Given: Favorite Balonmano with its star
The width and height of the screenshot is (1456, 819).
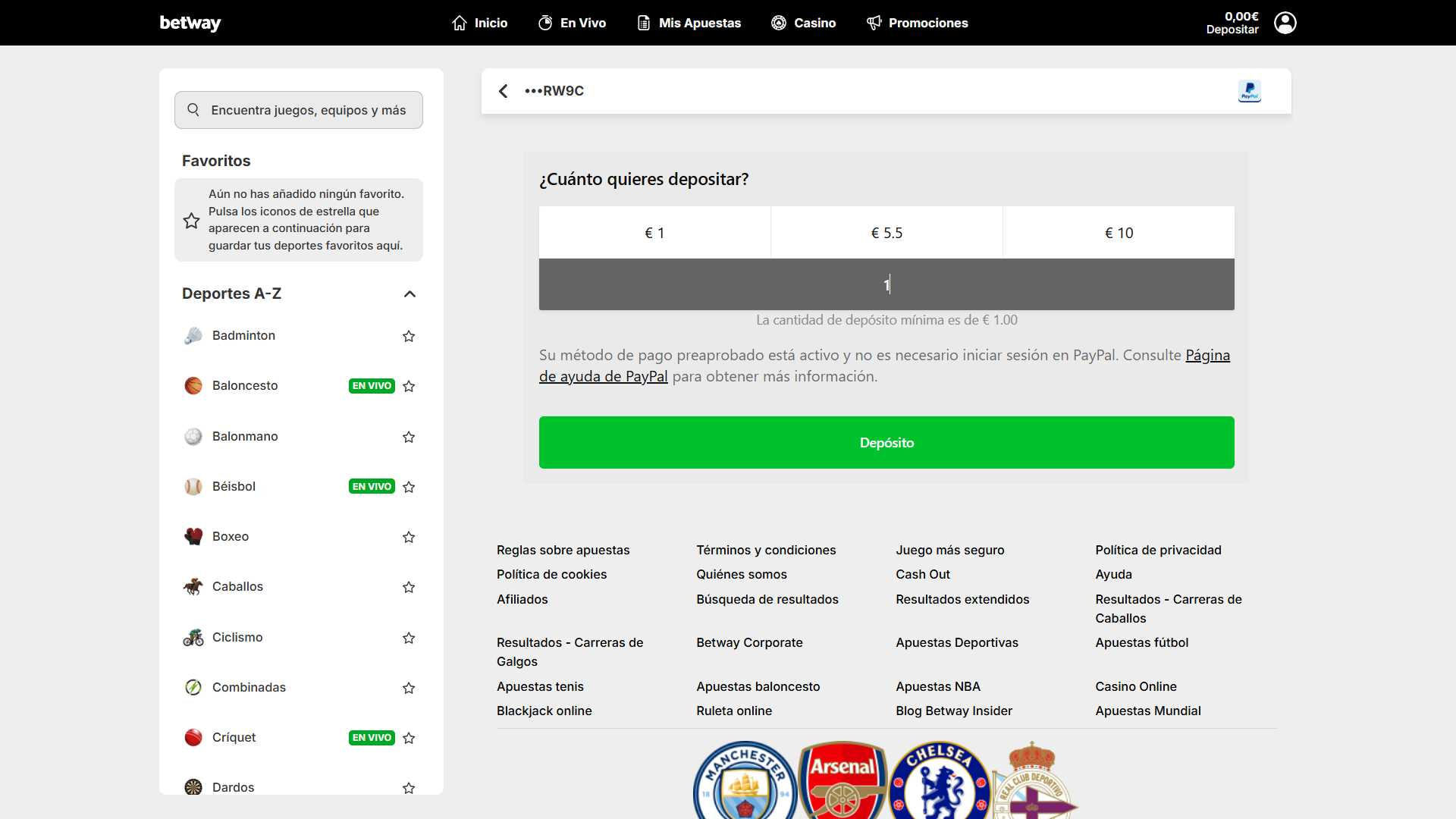Looking at the screenshot, I should (409, 437).
